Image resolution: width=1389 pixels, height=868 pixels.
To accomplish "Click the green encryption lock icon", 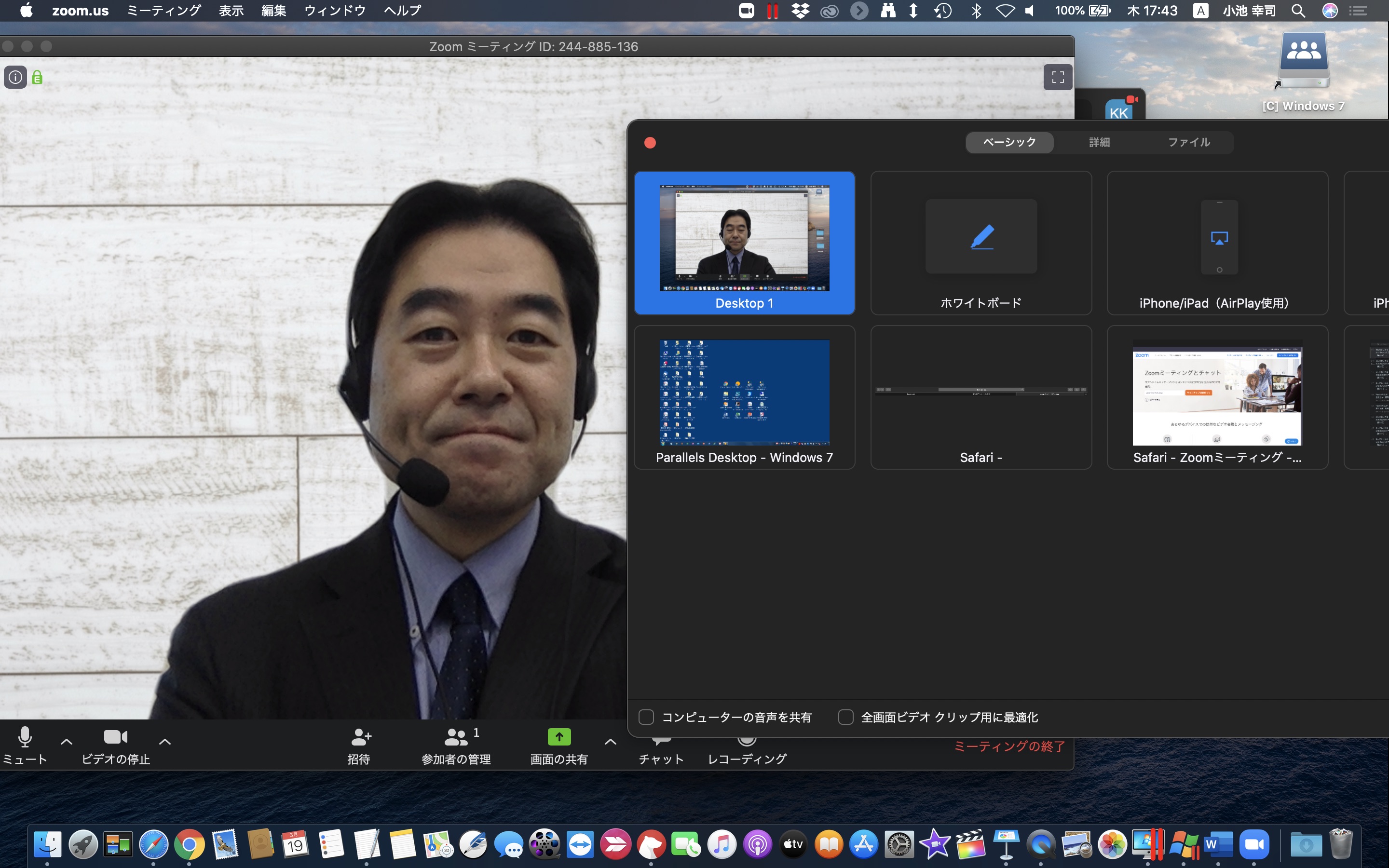I will point(37,77).
